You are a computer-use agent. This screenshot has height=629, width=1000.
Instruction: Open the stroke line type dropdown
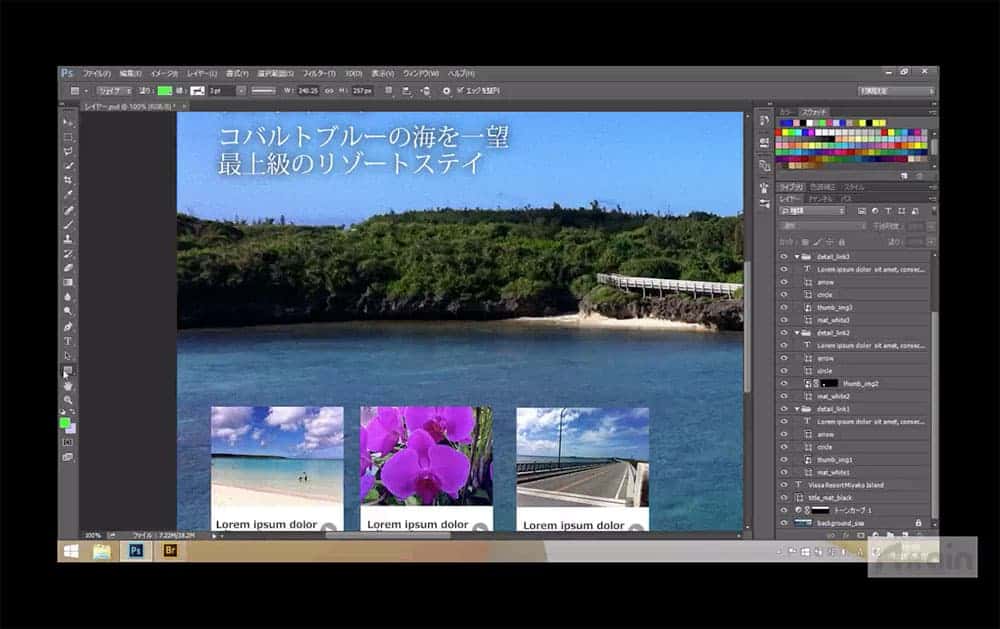[x=263, y=91]
